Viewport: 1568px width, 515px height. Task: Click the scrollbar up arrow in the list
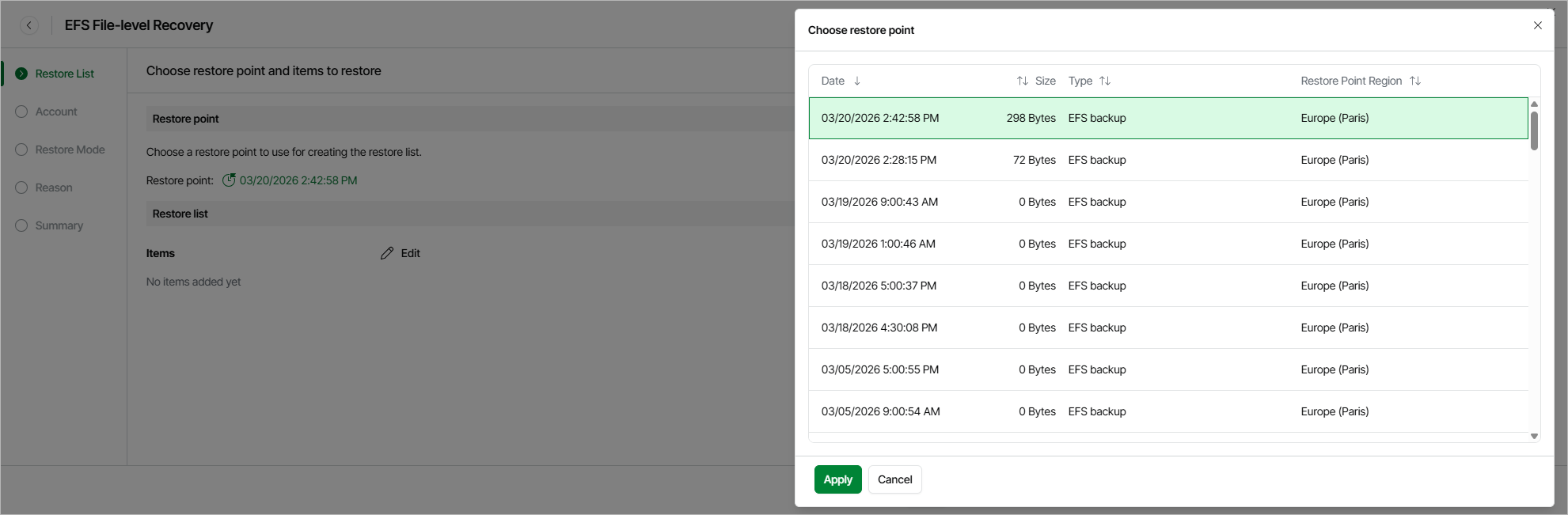coord(1534,104)
